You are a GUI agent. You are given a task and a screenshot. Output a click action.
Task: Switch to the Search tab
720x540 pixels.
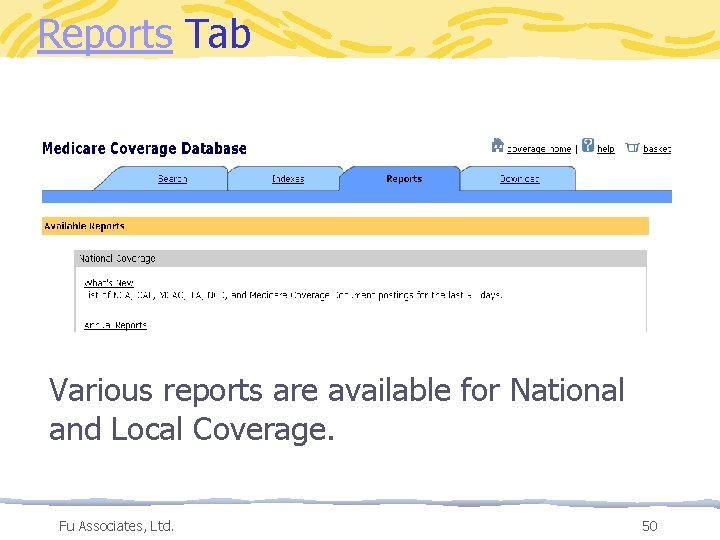172,179
